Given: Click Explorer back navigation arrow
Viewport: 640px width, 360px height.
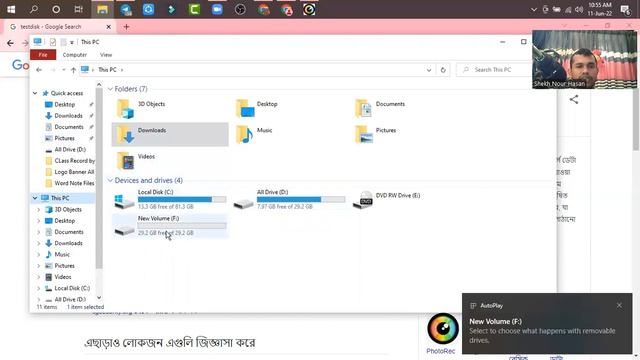Looking at the screenshot, I should (39, 70).
